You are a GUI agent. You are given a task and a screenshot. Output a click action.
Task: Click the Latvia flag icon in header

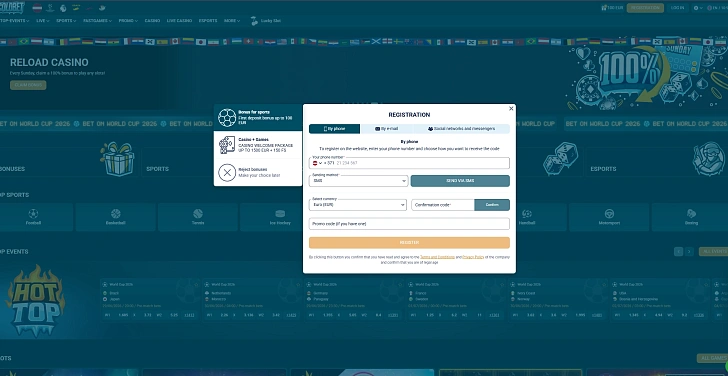pyautogui.click(x=37, y=8)
